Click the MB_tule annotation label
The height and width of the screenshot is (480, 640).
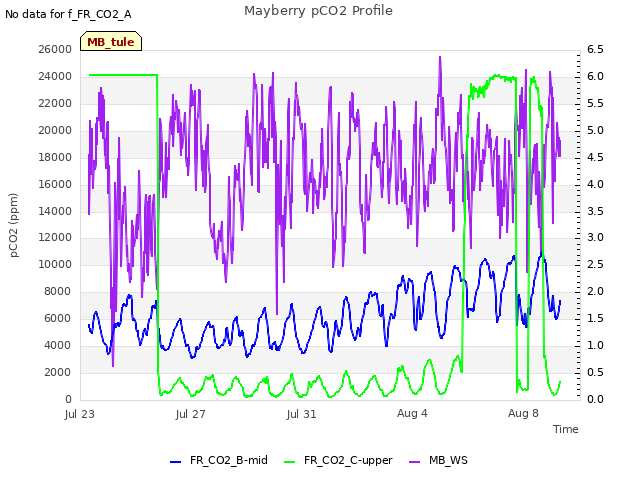pyautogui.click(x=111, y=42)
